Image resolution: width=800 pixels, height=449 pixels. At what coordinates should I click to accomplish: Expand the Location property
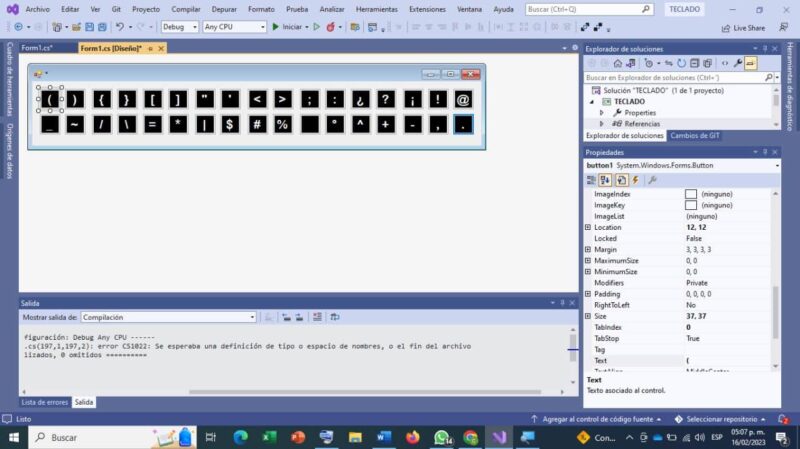pos(588,228)
